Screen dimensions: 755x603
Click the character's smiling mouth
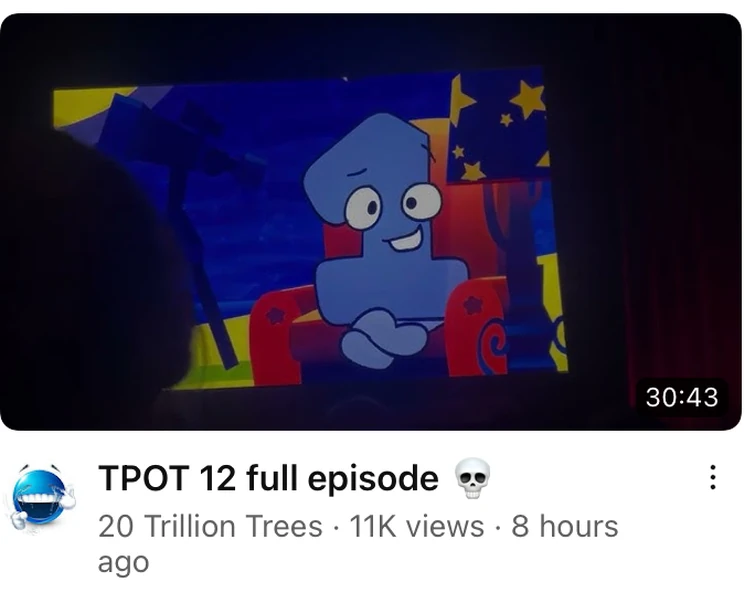click(411, 238)
